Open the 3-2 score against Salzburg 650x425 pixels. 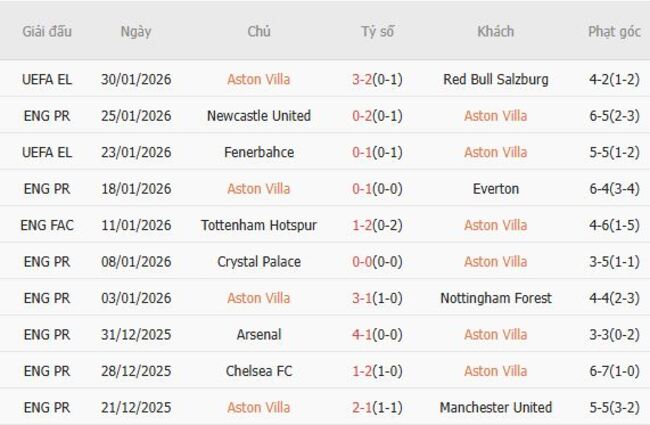tap(365, 80)
